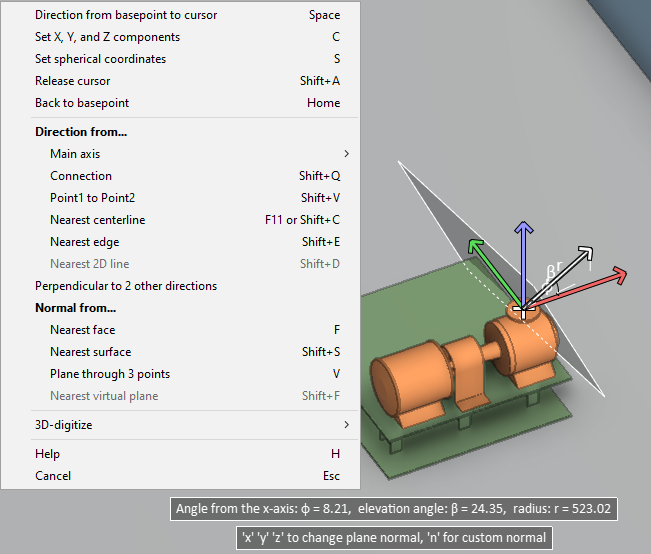Click the red X-axis arrow
Viewport: 651px width, 554px height.
600,280
